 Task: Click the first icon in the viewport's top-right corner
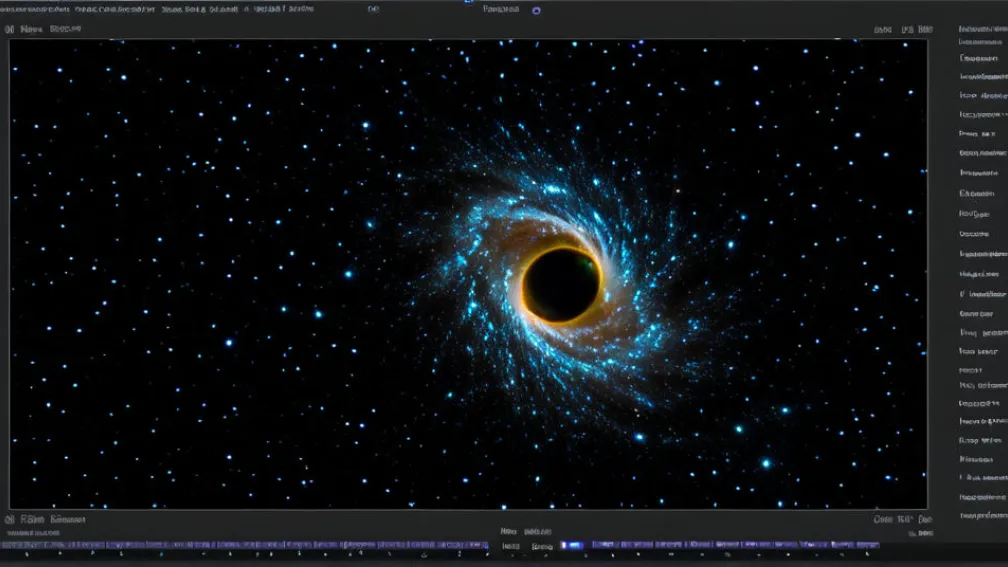coord(882,30)
